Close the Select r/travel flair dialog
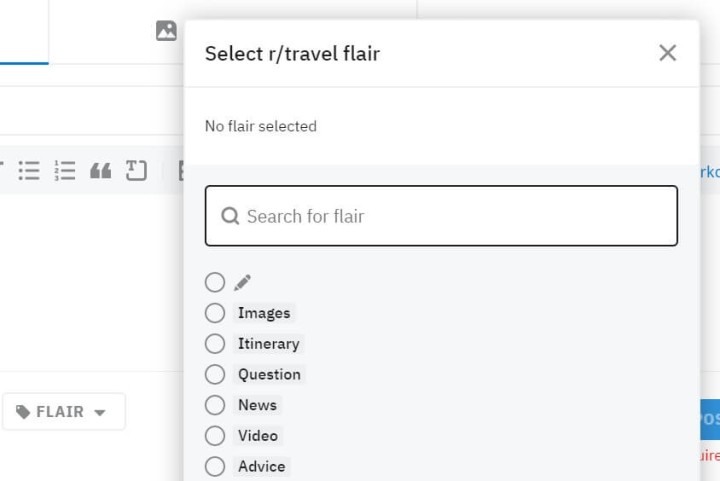720x481 pixels. [667, 53]
